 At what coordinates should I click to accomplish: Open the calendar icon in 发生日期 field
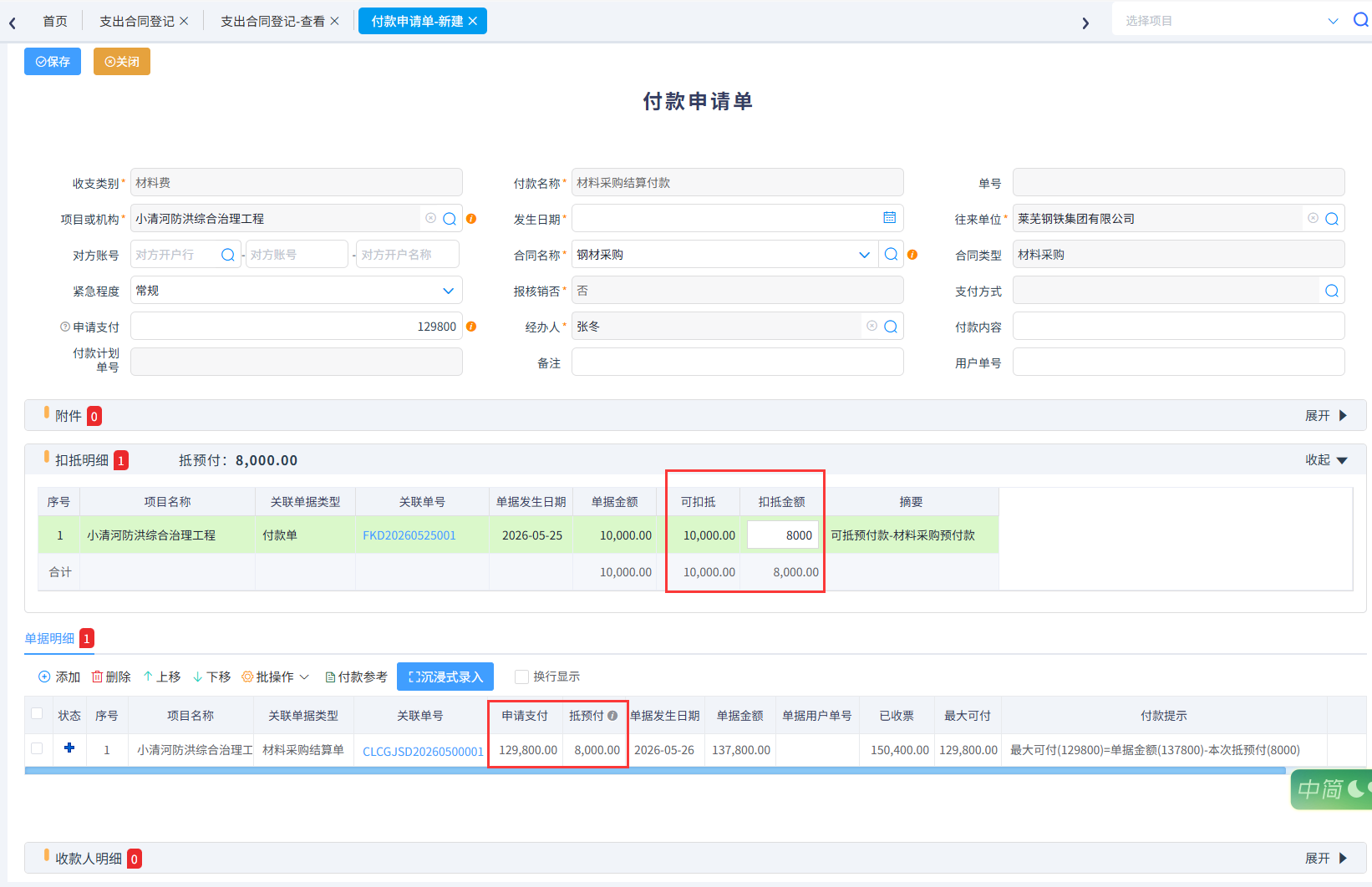click(890, 218)
